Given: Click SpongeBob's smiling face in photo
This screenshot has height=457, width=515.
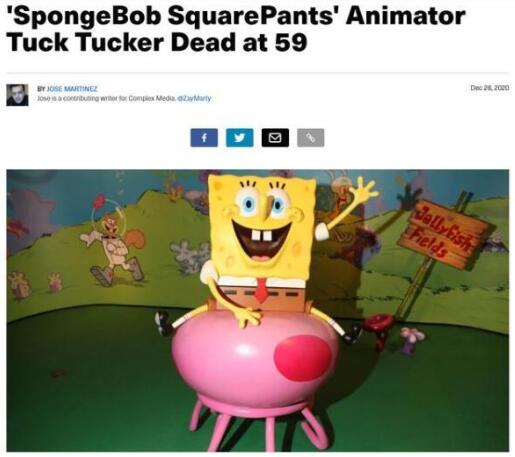Looking at the screenshot, I should 263,220.
